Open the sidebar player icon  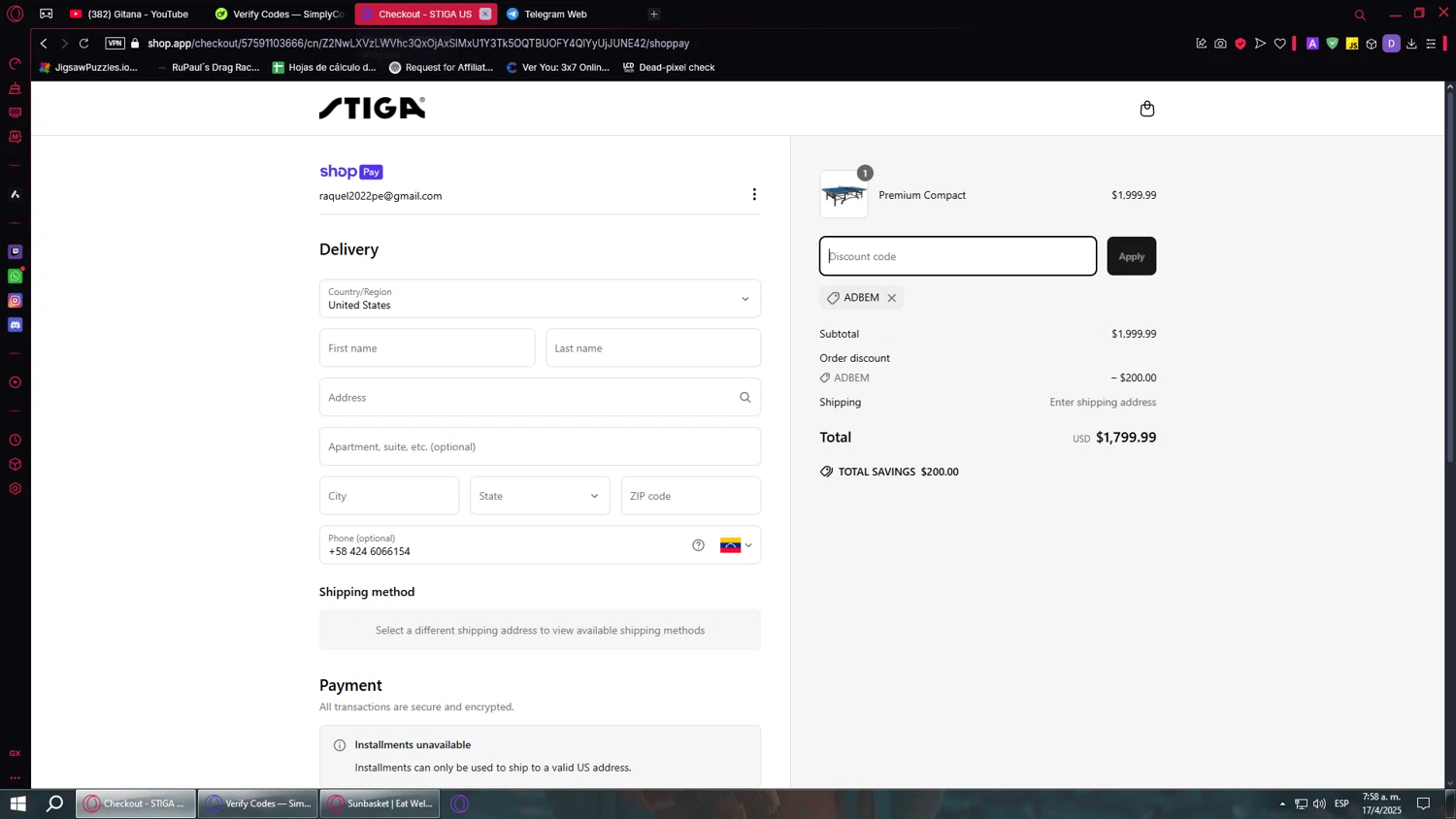pyautogui.click(x=15, y=382)
